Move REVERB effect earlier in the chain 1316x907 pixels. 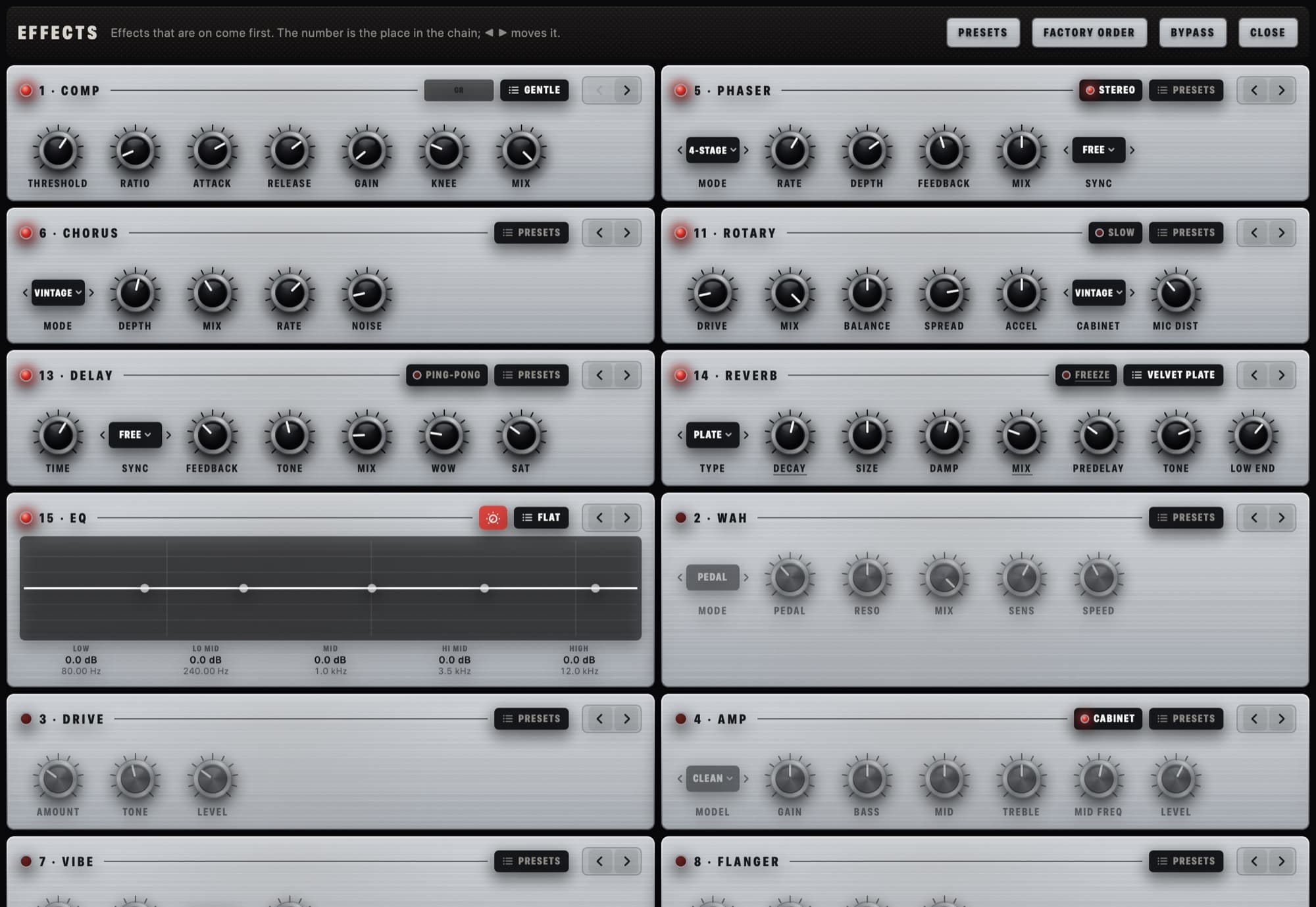[x=1253, y=375]
